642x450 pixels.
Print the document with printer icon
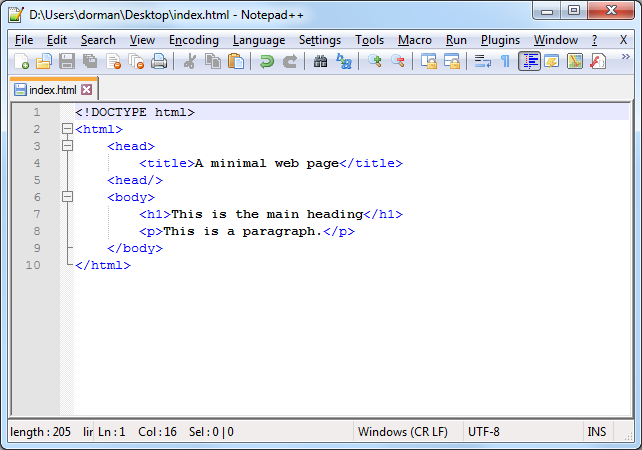(x=159, y=61)
